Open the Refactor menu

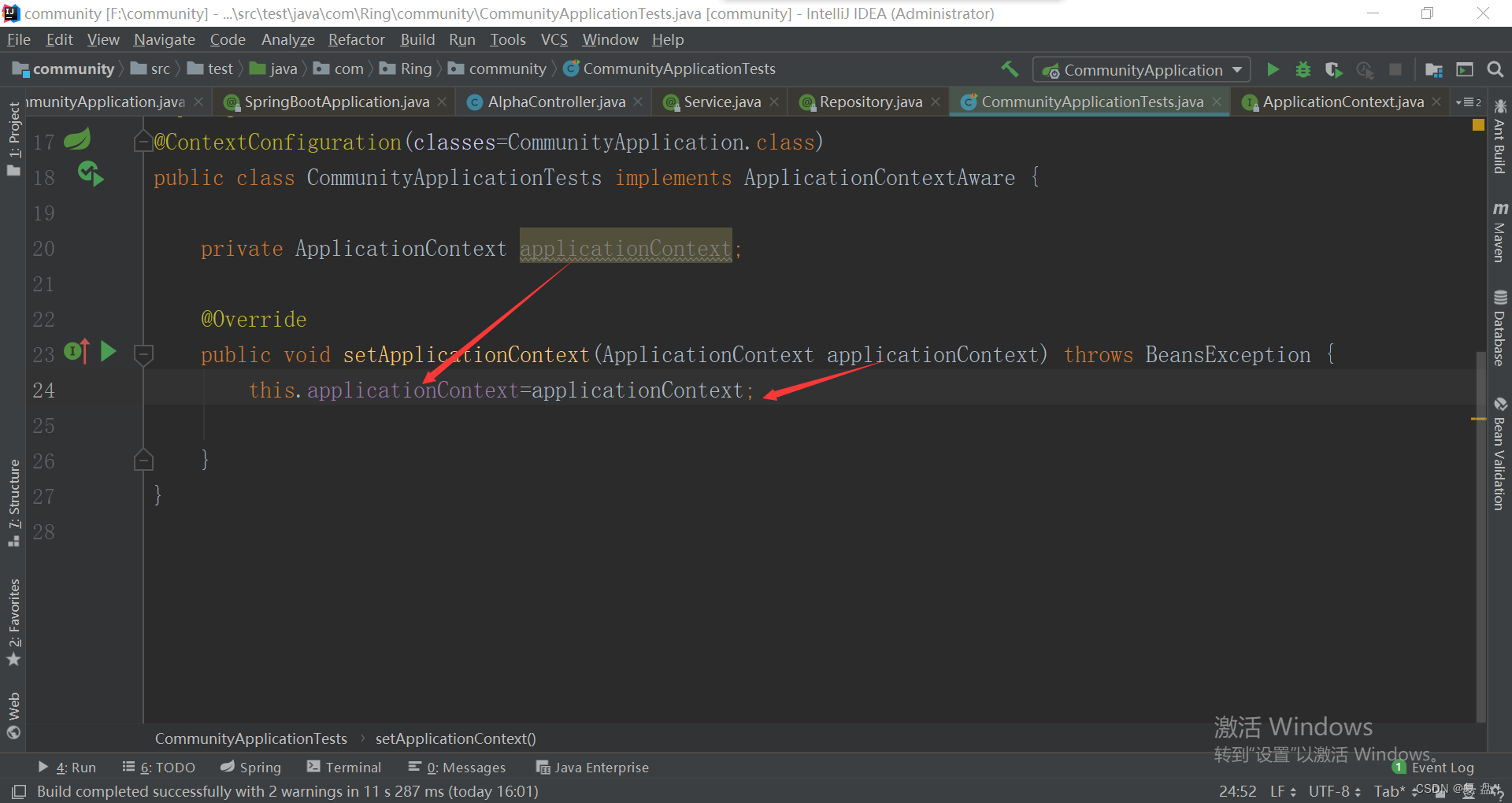point(356,39)
